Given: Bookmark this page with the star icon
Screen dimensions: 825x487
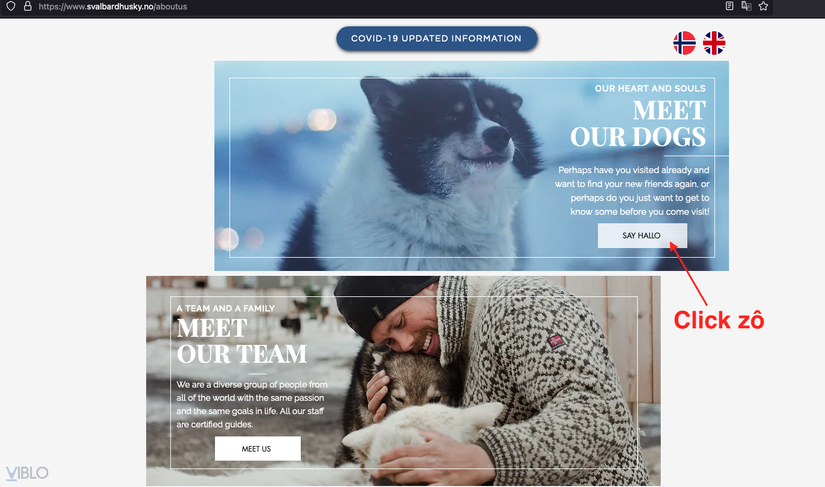Looking at the screenshot, I should point(763,6).
